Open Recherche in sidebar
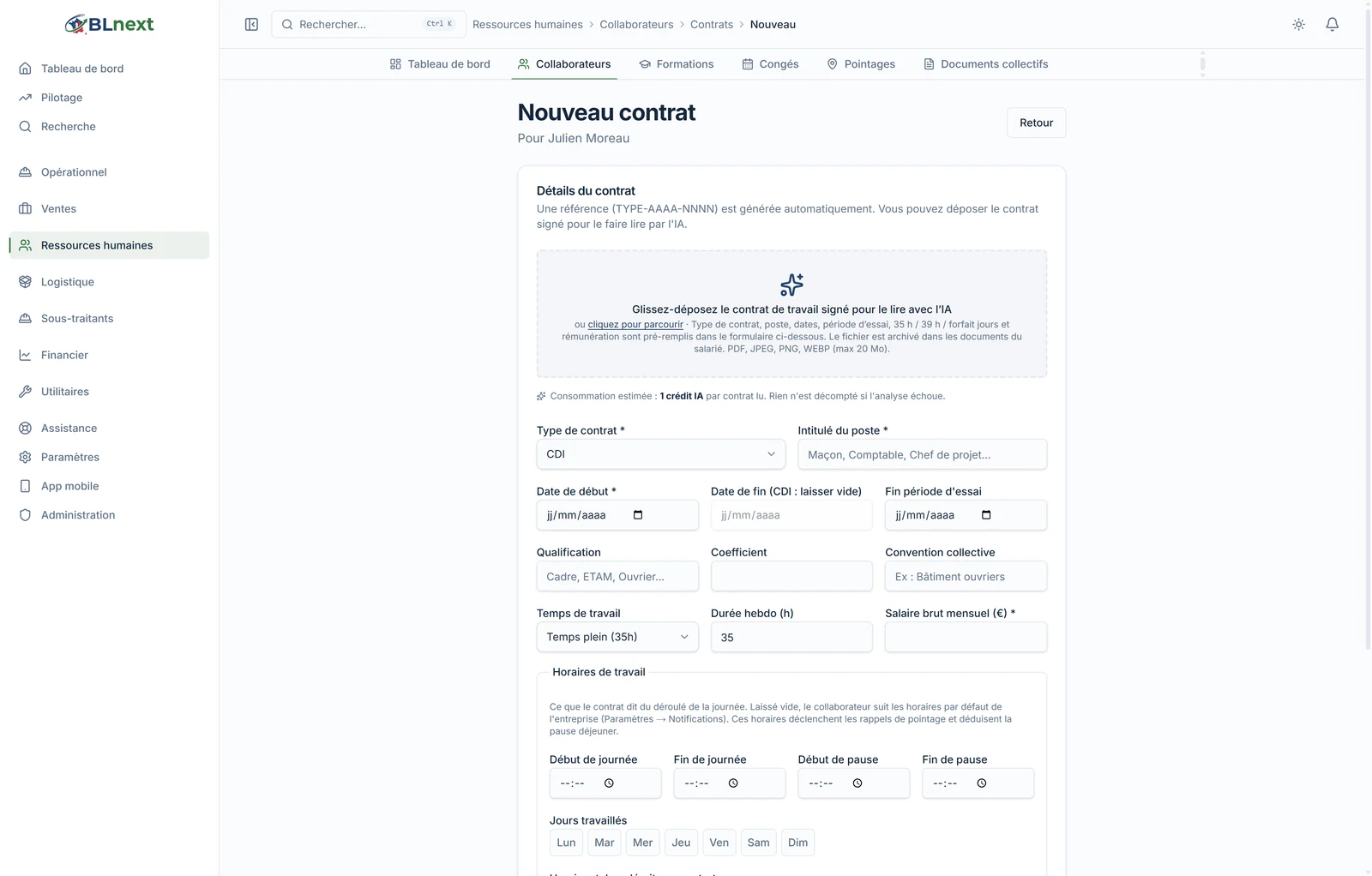Screen dimensions: 1372x876 109,127
